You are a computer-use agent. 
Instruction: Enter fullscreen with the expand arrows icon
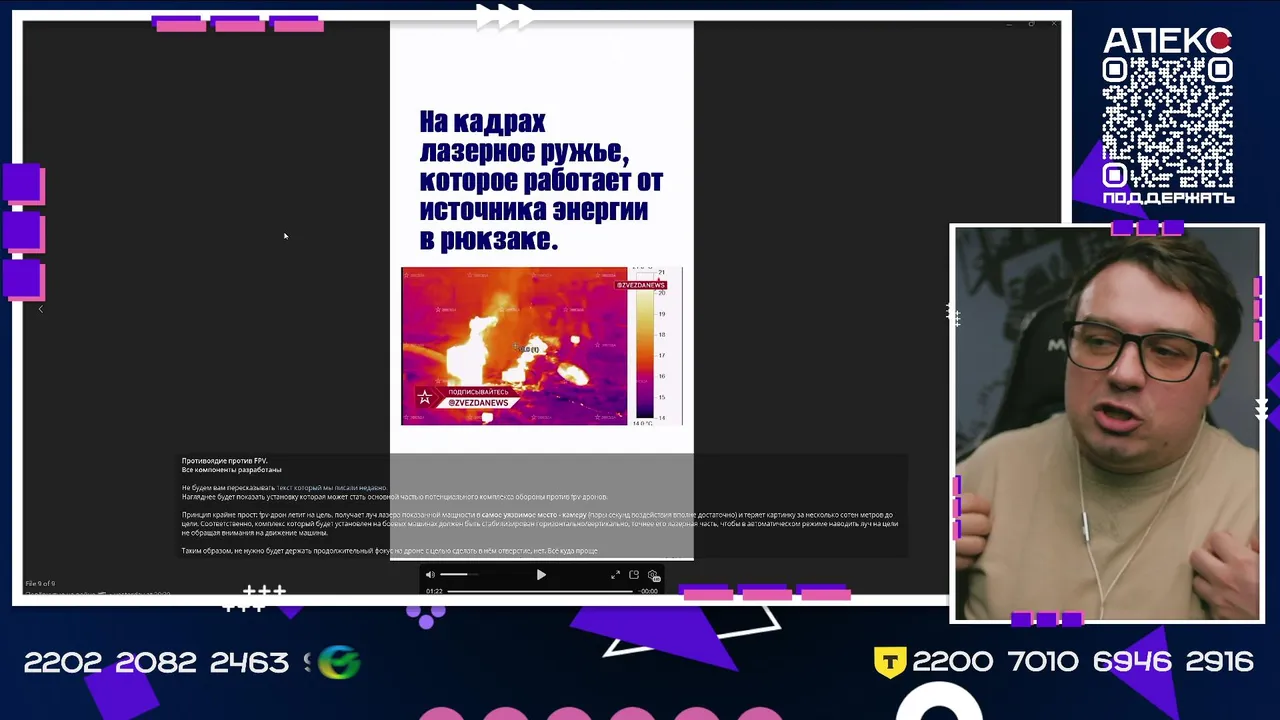point(615,575)
